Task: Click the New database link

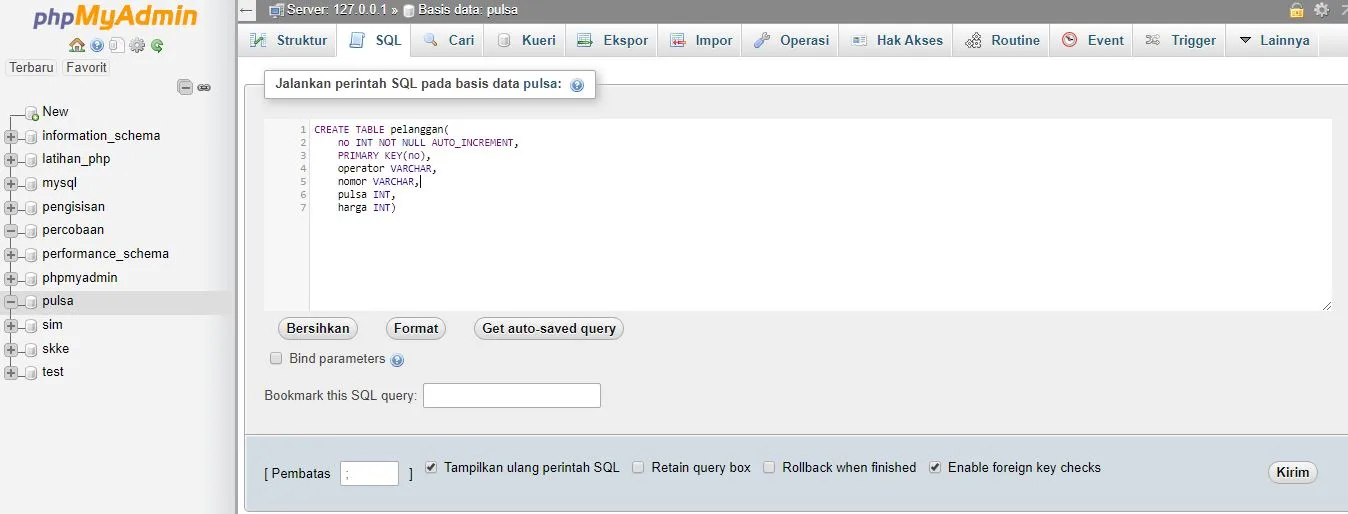Action: coord(55,112)
